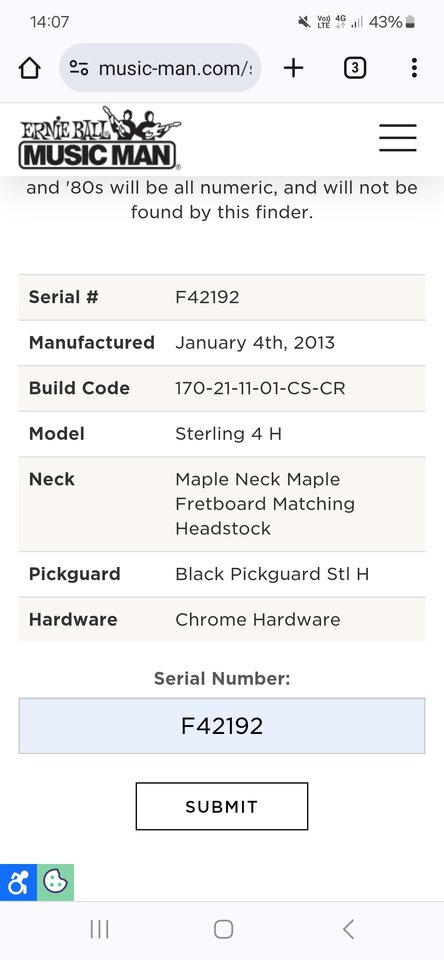
Task: Open the accessibility options icon
Action: pyautogui.click(x=18, y=882)
